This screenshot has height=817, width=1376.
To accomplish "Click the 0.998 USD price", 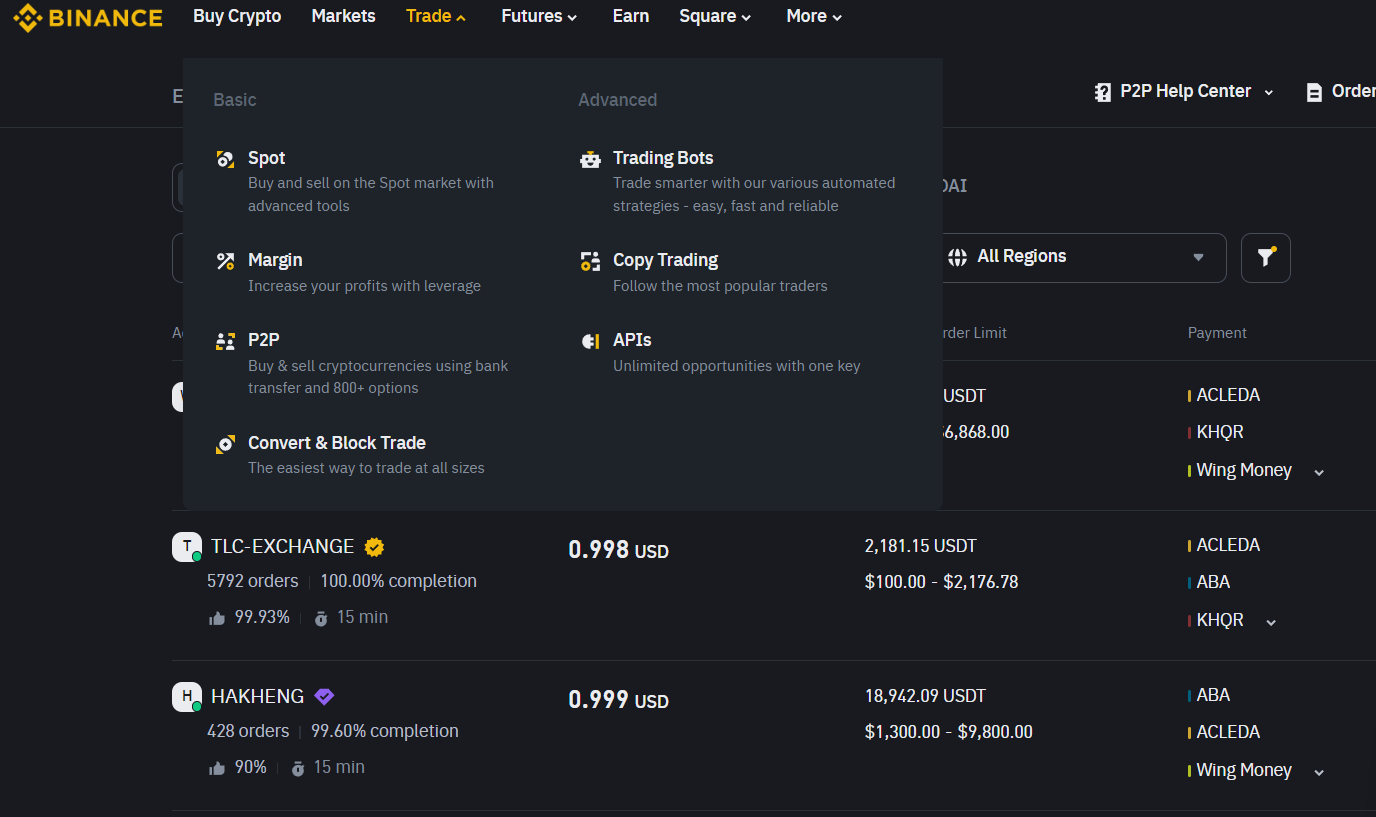I will click(618, 550).
